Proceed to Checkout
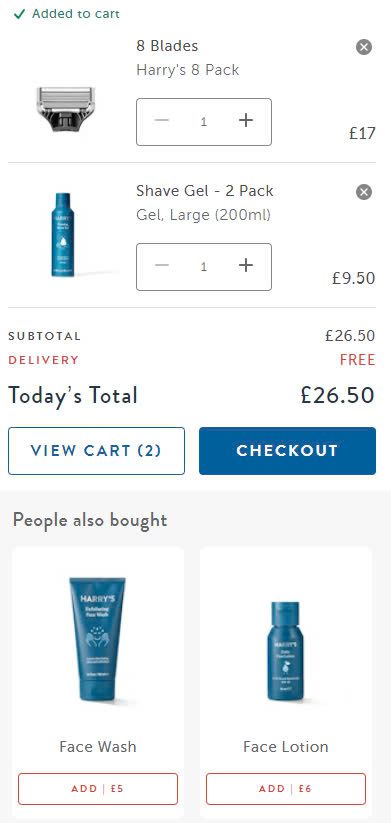391x823 pixels. coord(287,451)
